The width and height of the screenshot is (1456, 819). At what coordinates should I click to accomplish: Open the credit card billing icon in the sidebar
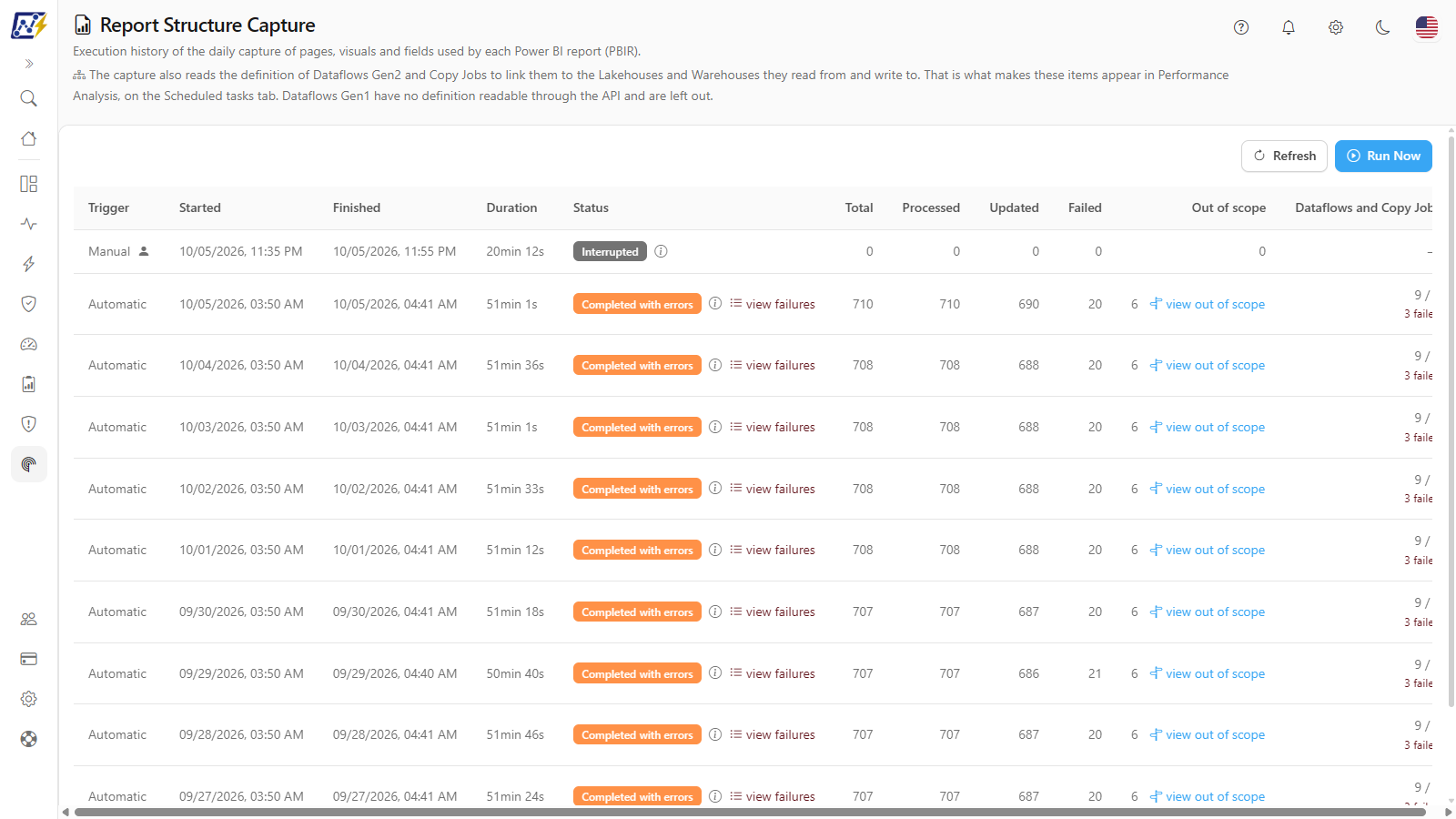29,659
